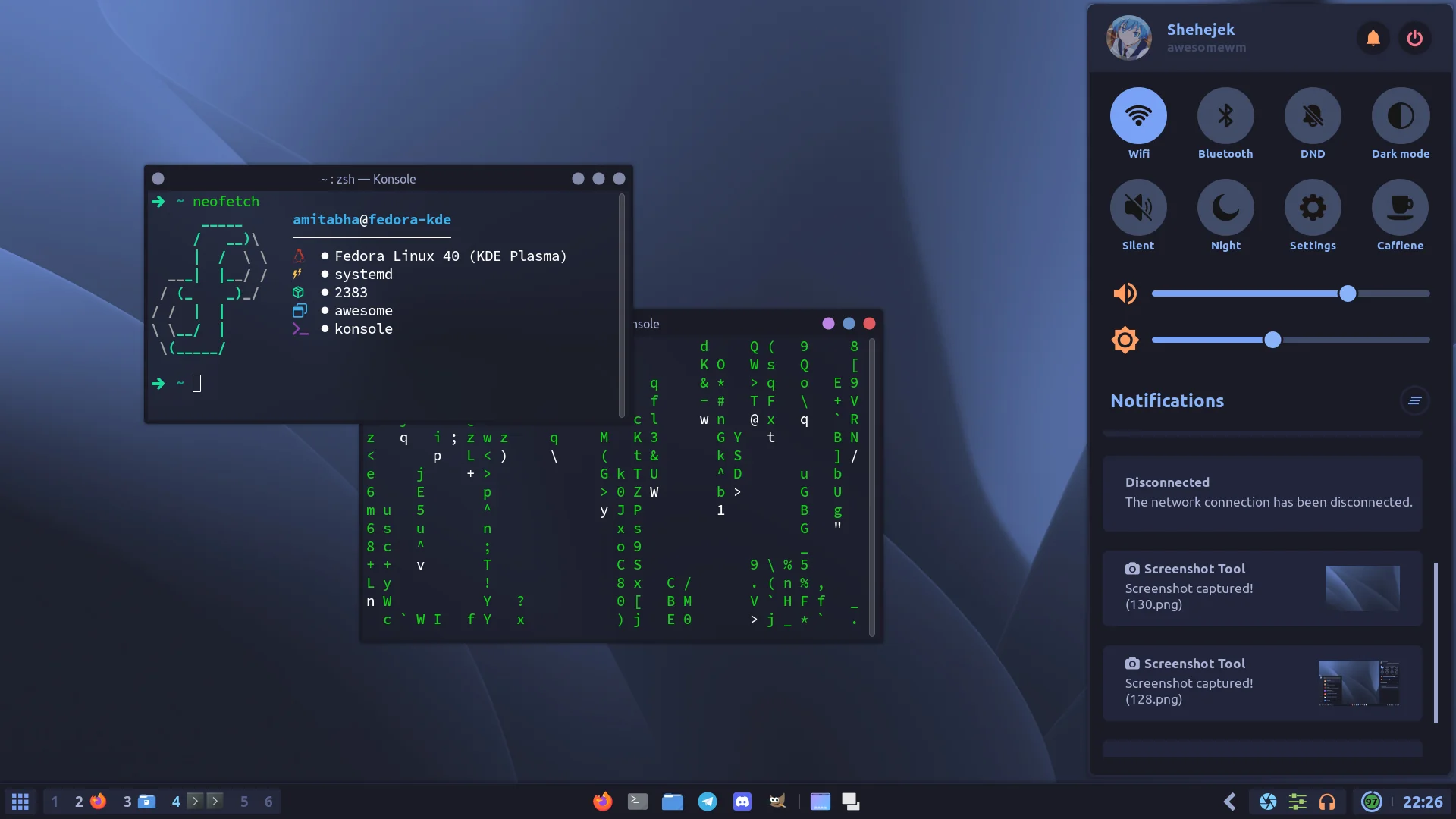Viewport: 1456px width, 819px height.
Task: Open the headphones audio tray icon
Action: tap(1327, 802)
